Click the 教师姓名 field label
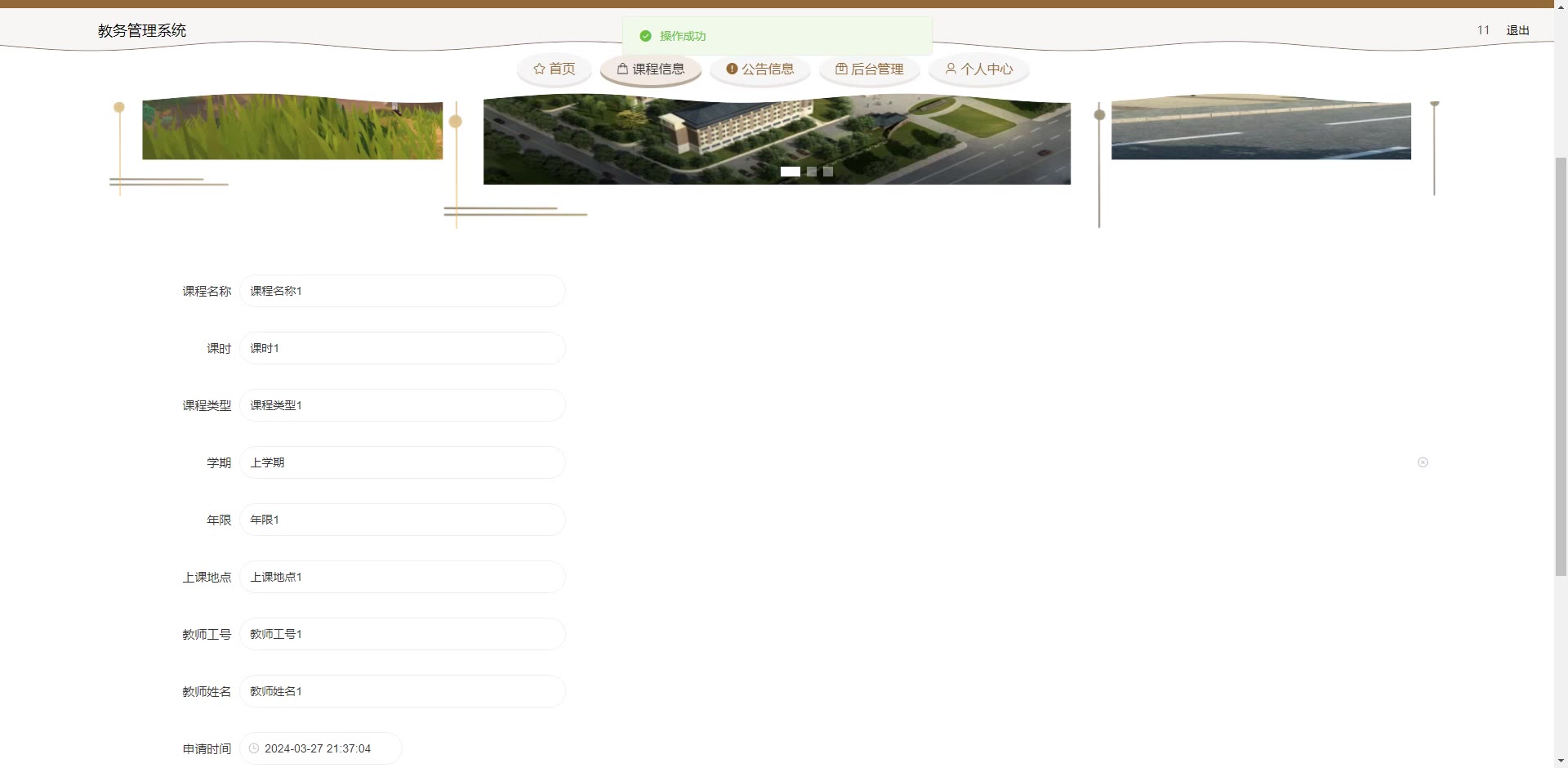Image resolution: width=1568 pixels, height=768 pixels. tap(207, 691)
